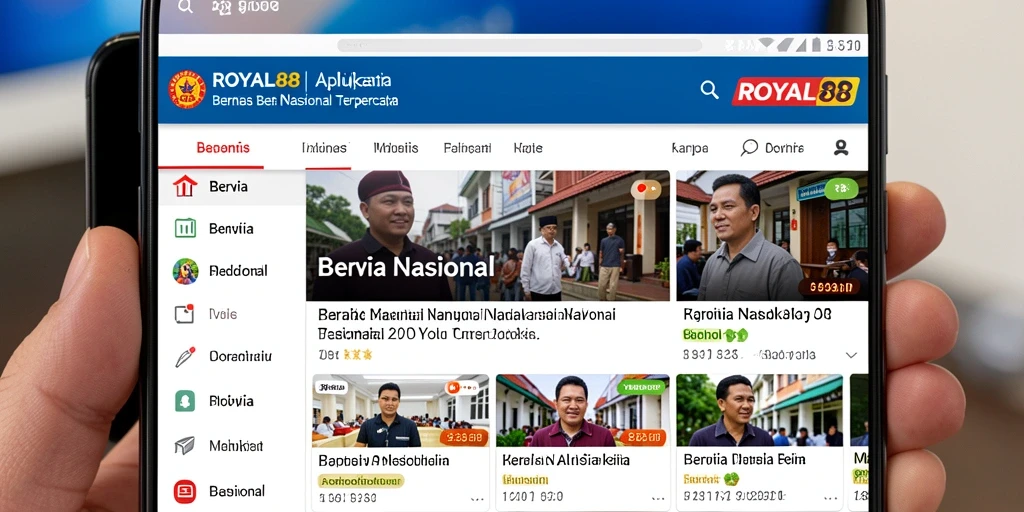1024x512 pixels.
Task: Click the notification square icon beside Ivaie
Action: coord(185,314)
